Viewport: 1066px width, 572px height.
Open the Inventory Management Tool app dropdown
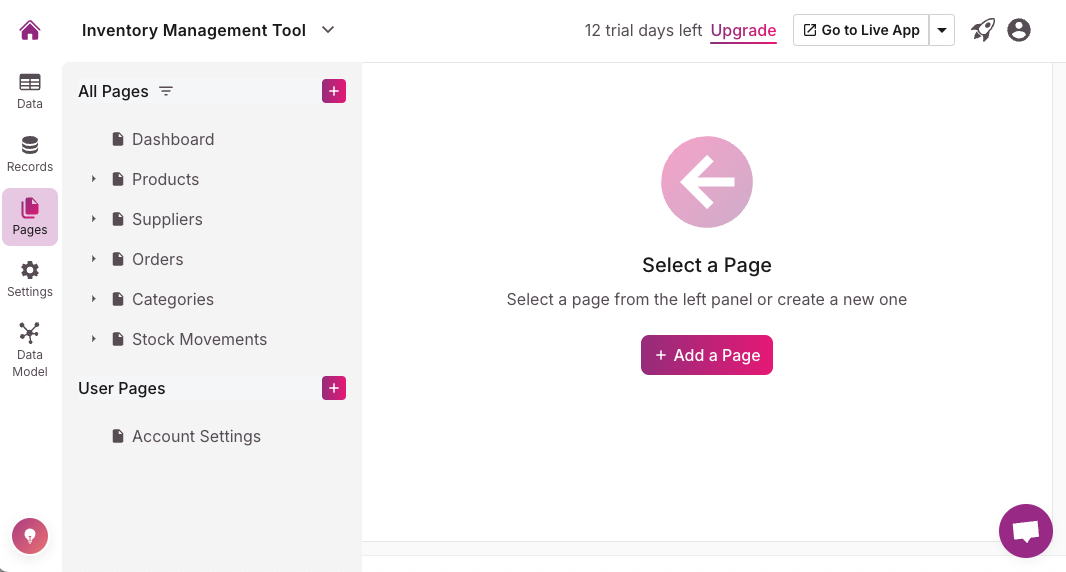click(328, 30)
